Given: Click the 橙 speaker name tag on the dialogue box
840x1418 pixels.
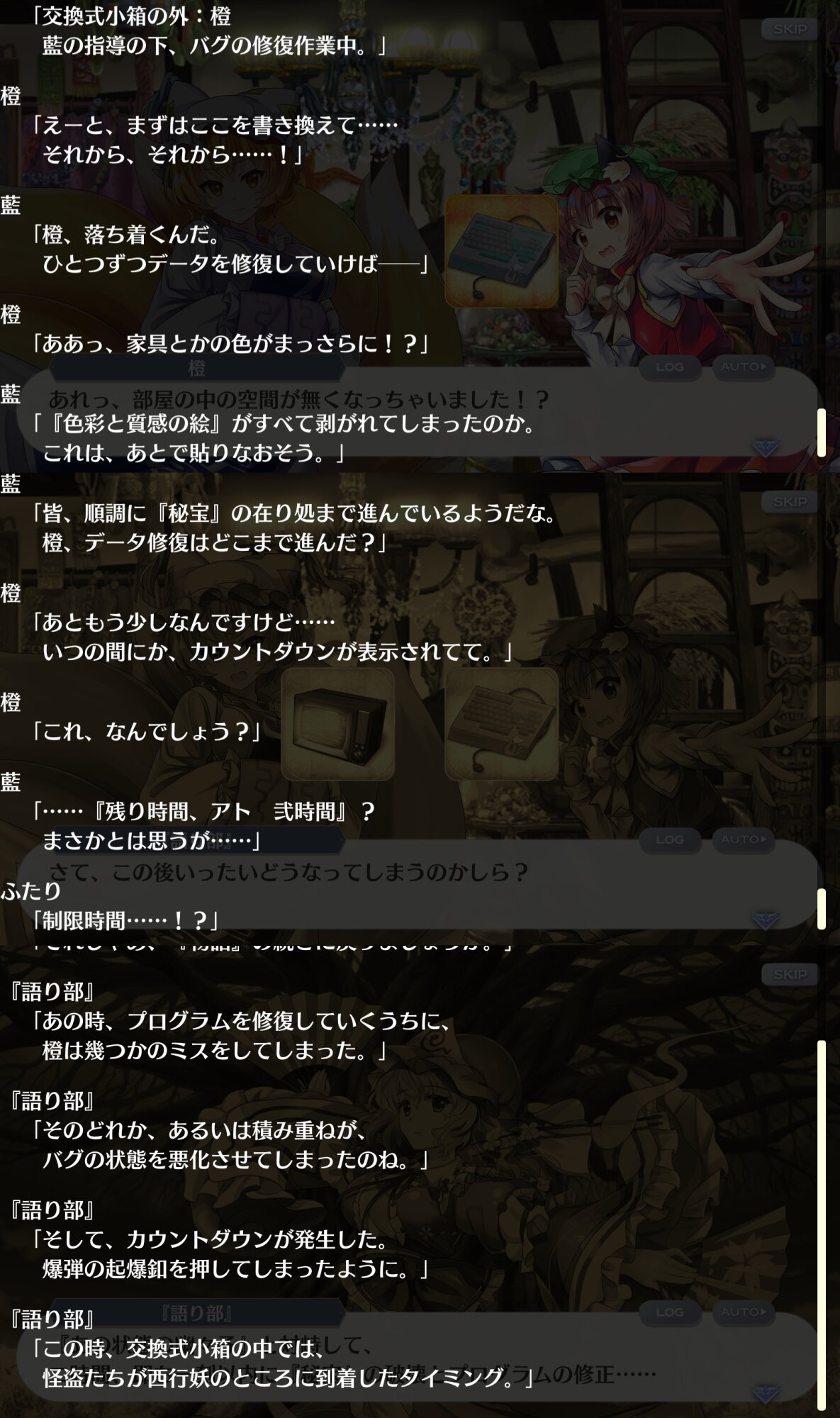Looking at the screenshot, I should [197, 369].
